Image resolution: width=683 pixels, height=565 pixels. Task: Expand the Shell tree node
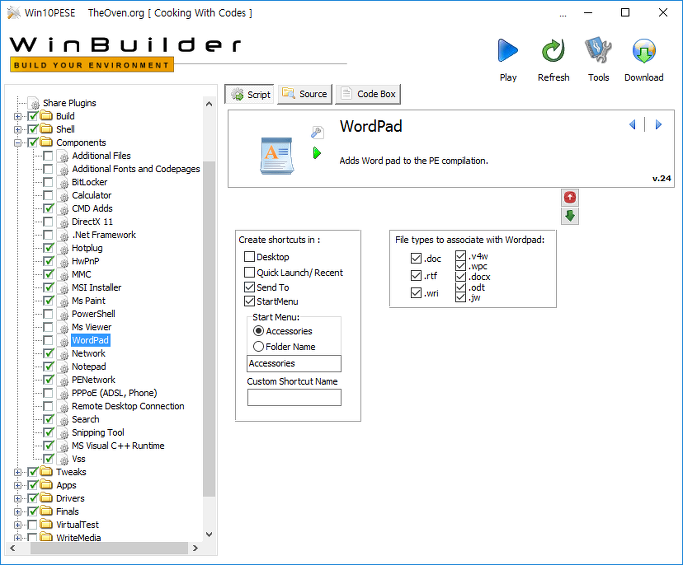click(18, 129)
